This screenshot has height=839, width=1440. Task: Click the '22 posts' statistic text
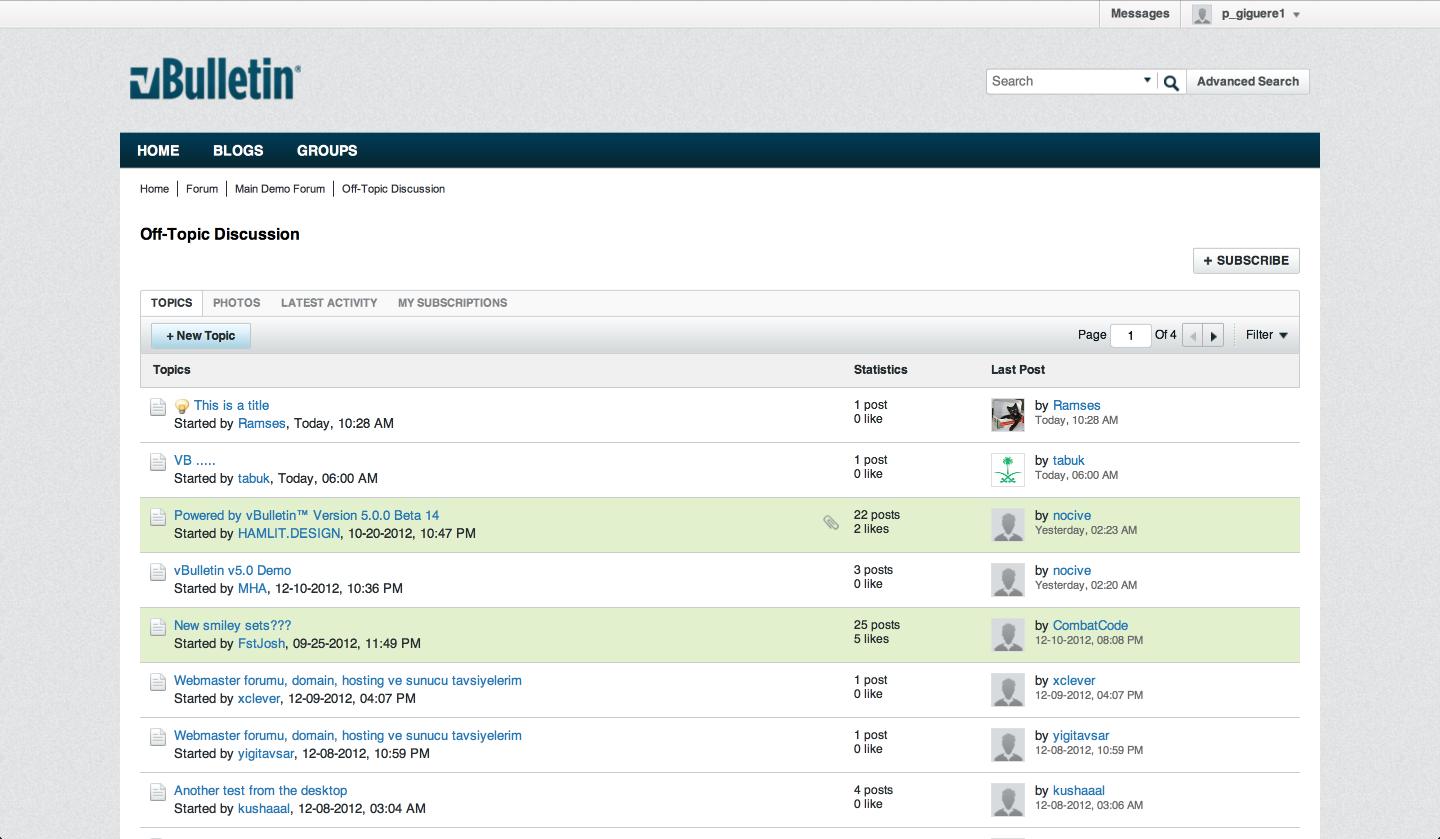tap(876, 515)
